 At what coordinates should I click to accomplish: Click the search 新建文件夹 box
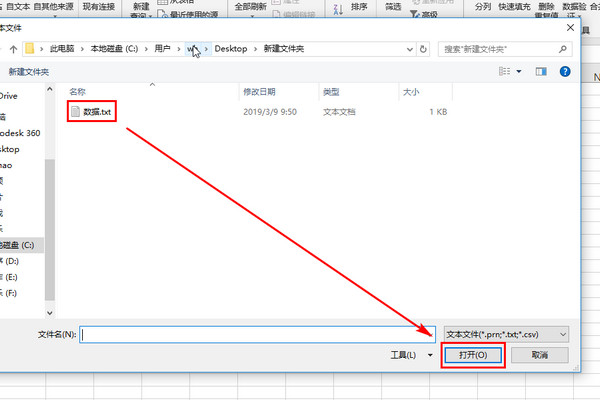coord(505,49)
